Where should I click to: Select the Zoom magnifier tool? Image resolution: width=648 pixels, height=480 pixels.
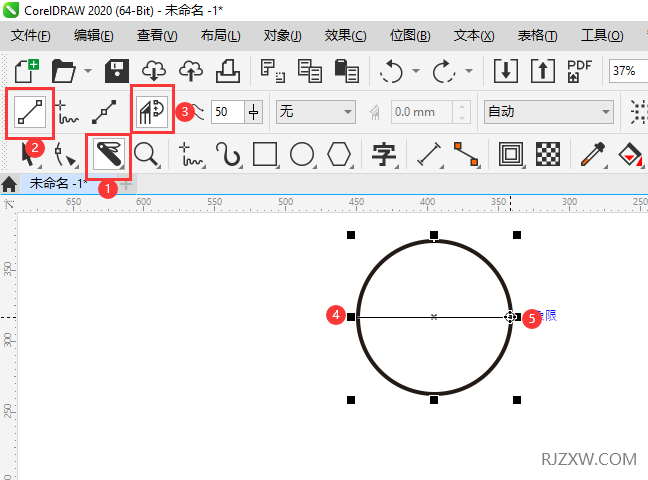(147, 155)
